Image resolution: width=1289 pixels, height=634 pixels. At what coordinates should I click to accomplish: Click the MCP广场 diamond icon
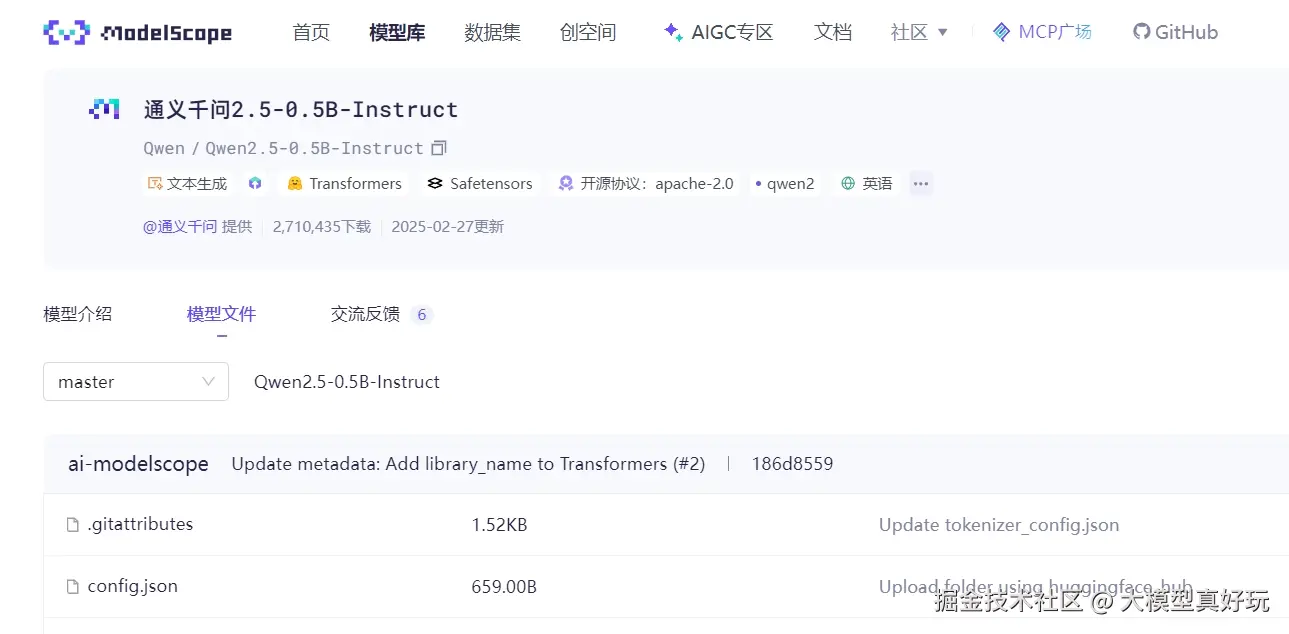point(1001,32)
